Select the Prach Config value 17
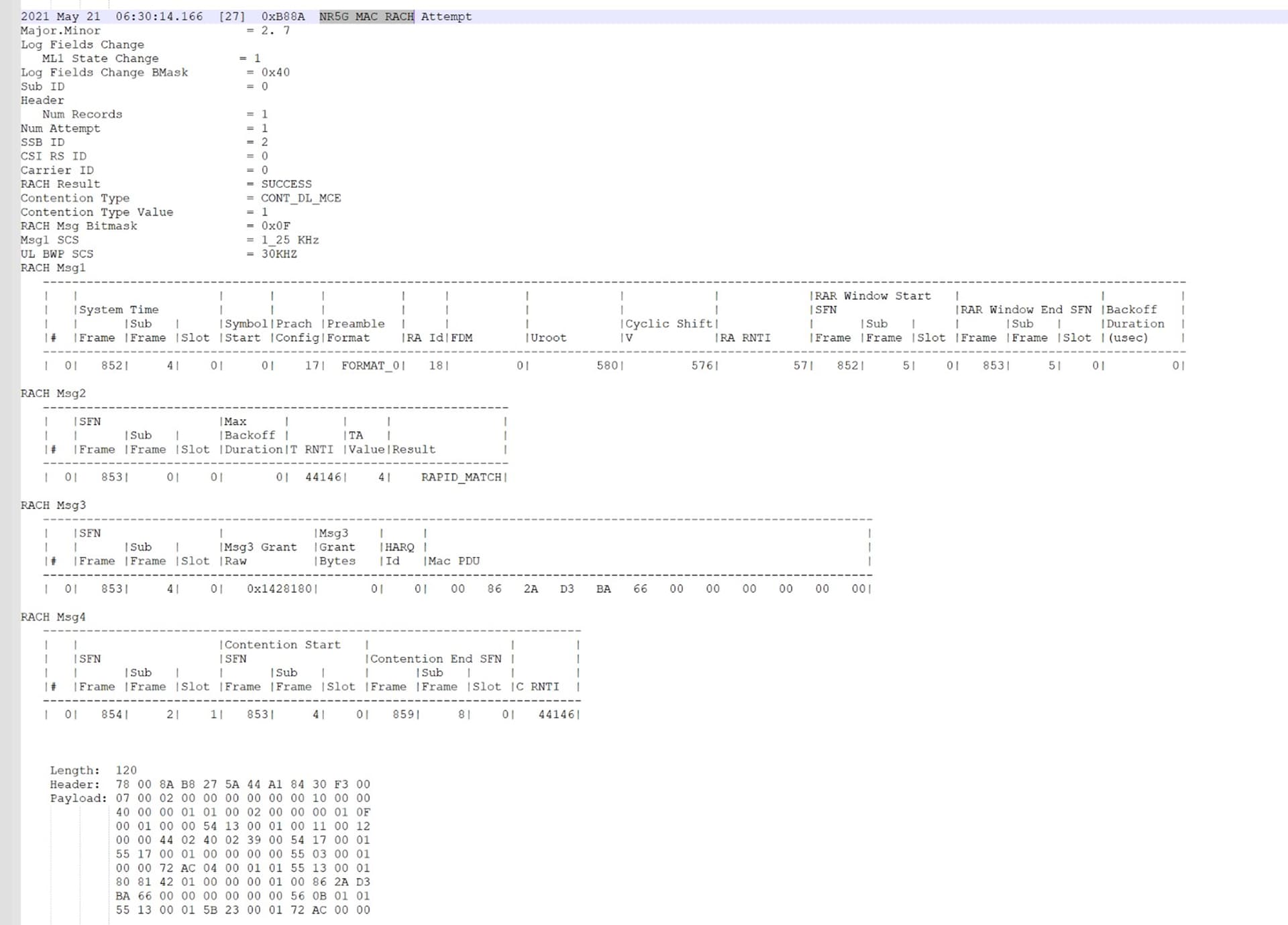Screen dimensions: 1288x925 pyautogui.click(x=313, y=366)
